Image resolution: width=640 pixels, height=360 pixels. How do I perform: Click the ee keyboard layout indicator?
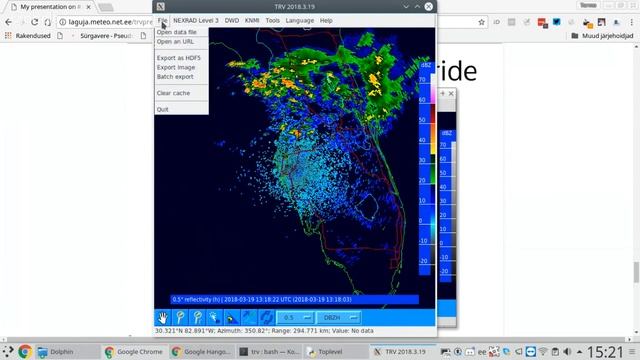tap(482, 352)
